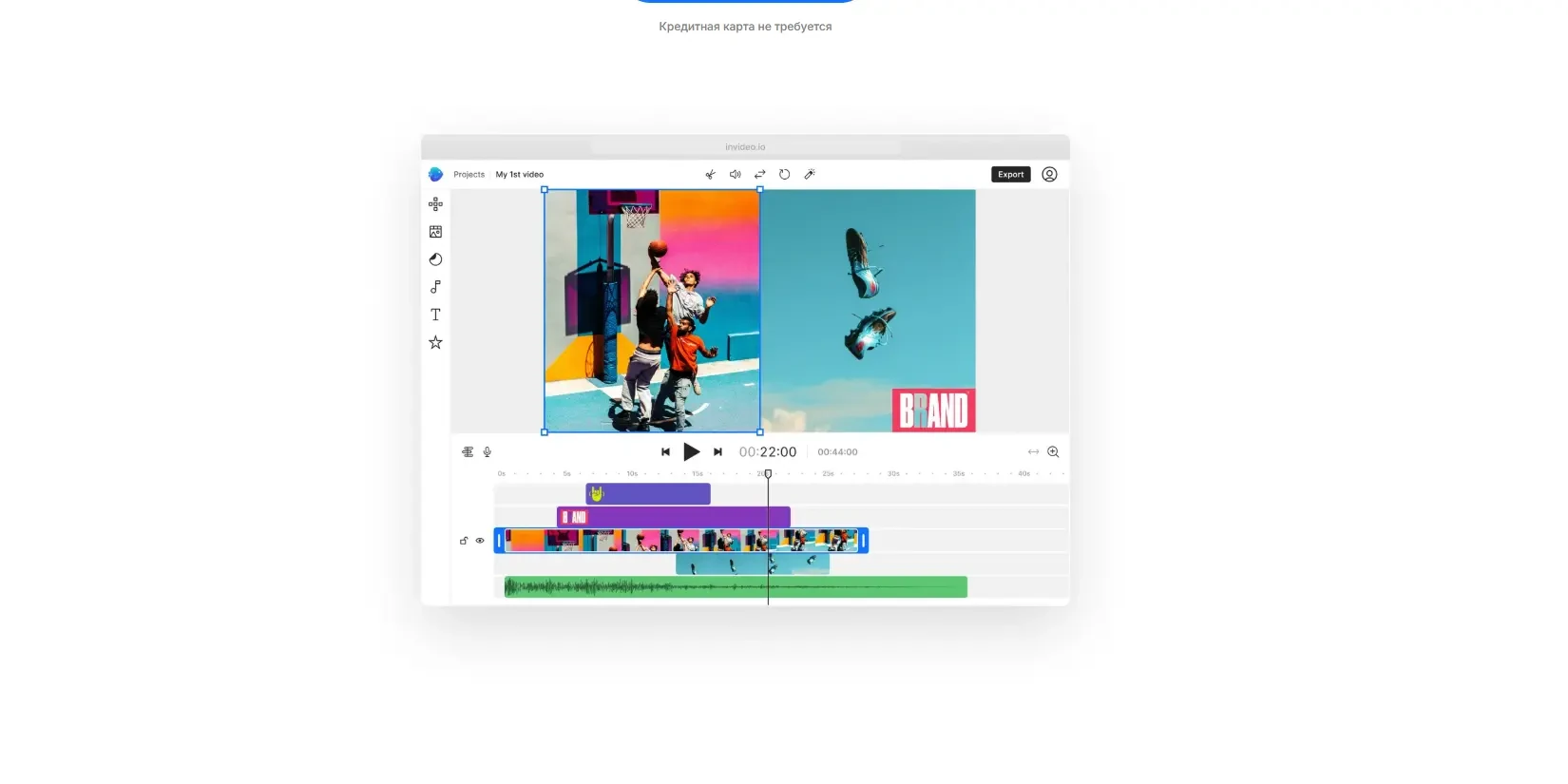Select the Text tool in sidebar

[435, 315]
